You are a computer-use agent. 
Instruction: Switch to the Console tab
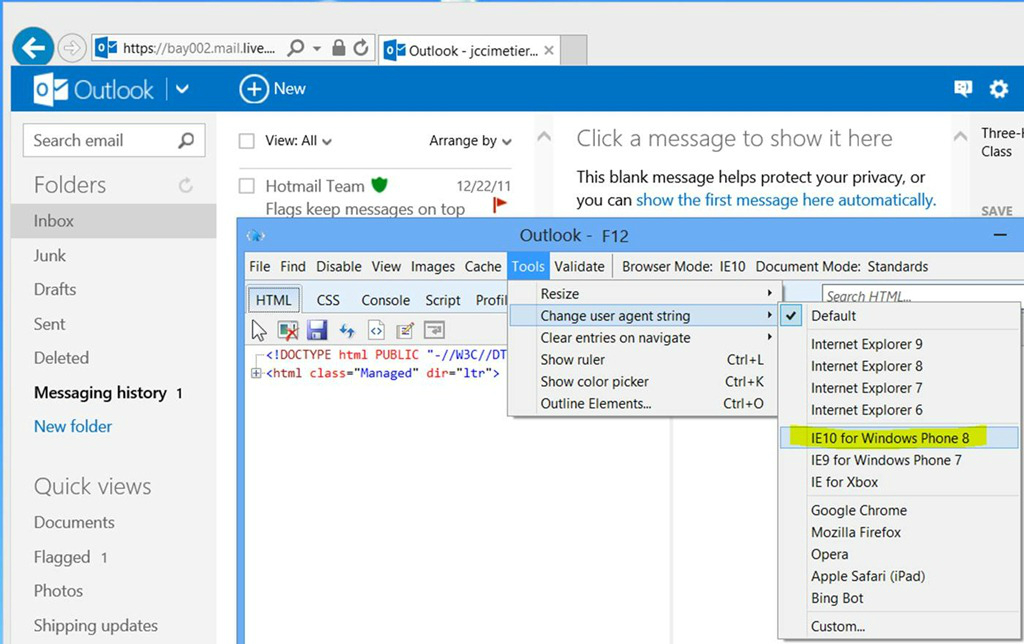tap(385, 300)
